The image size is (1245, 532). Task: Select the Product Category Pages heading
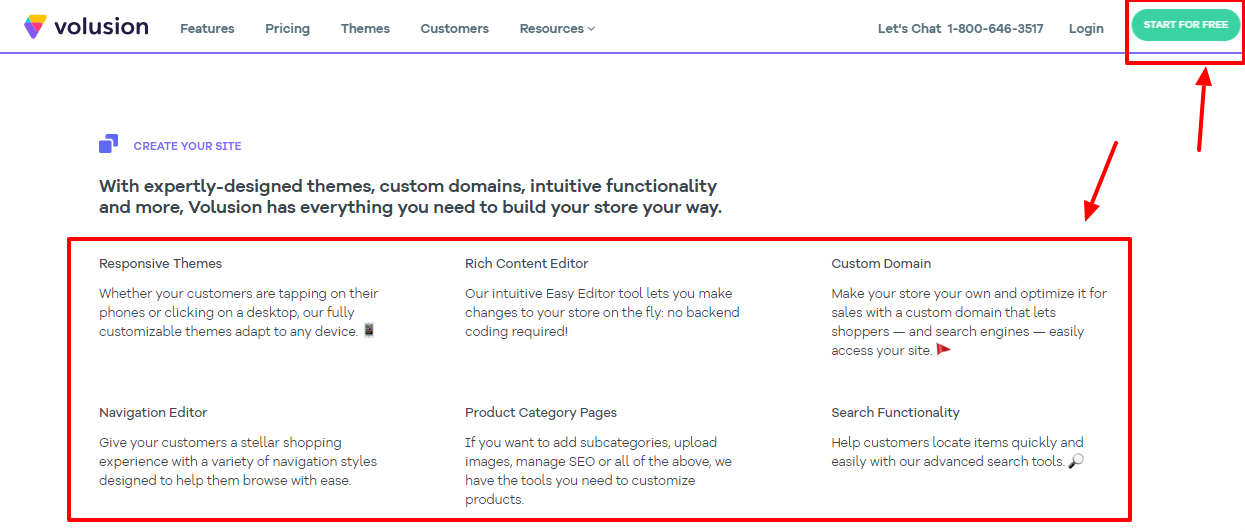pos(541,413)
